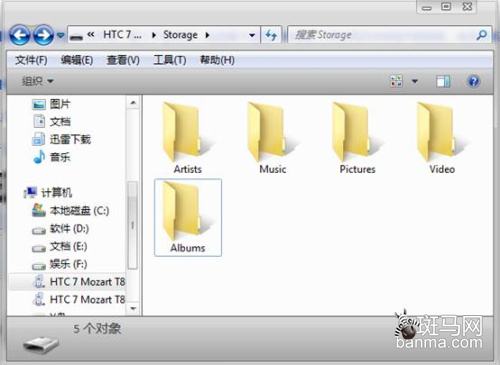Open address bar history dropdown
The image size is (500, 365).
point(252,35)
